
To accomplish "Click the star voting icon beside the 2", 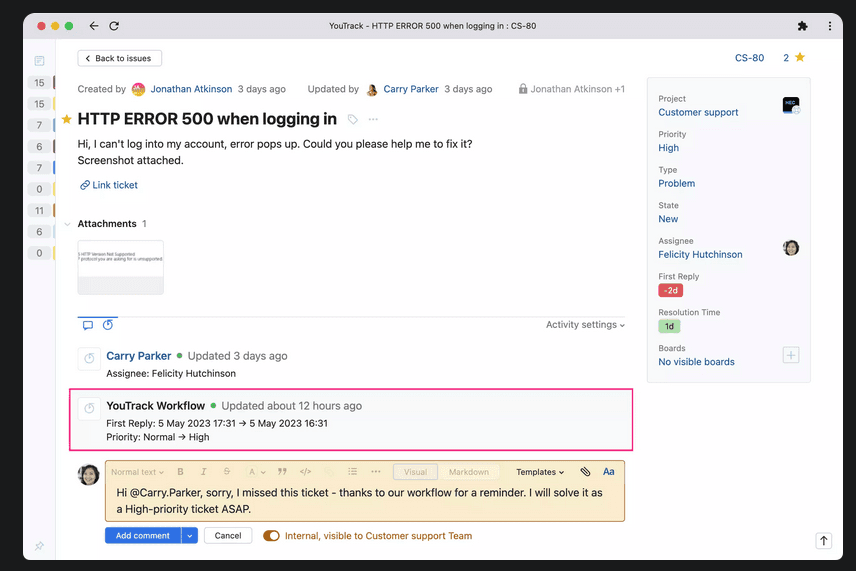I will pos(800,57).
